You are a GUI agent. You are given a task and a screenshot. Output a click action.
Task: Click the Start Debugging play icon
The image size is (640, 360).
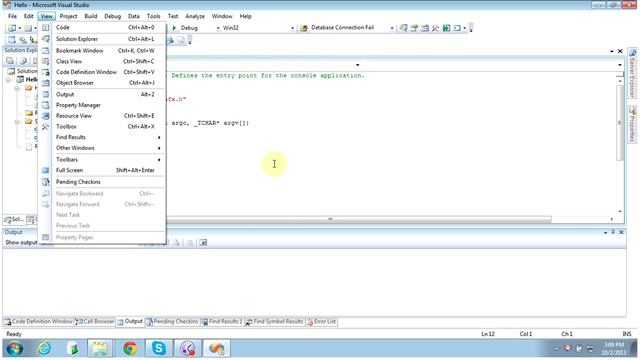(174, 28)
